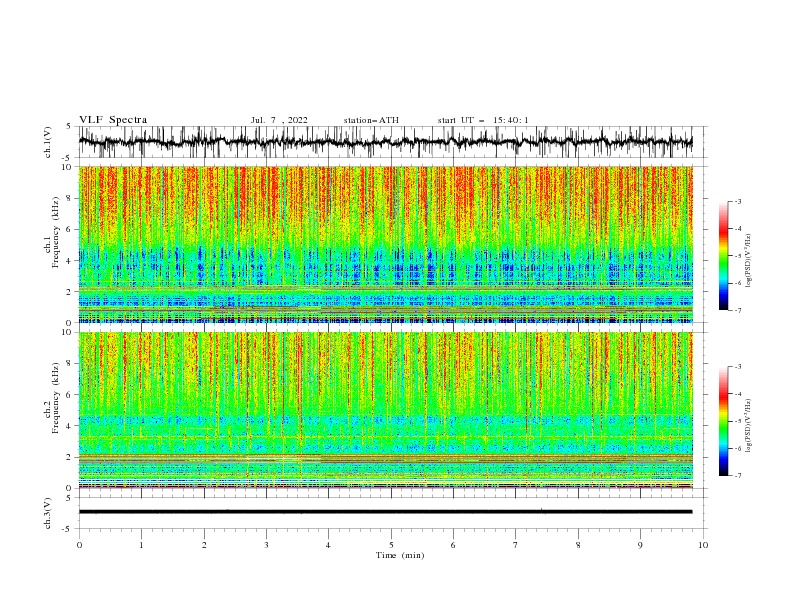
Task: Click time-axis tick label '8'
Action: (578, 545)
